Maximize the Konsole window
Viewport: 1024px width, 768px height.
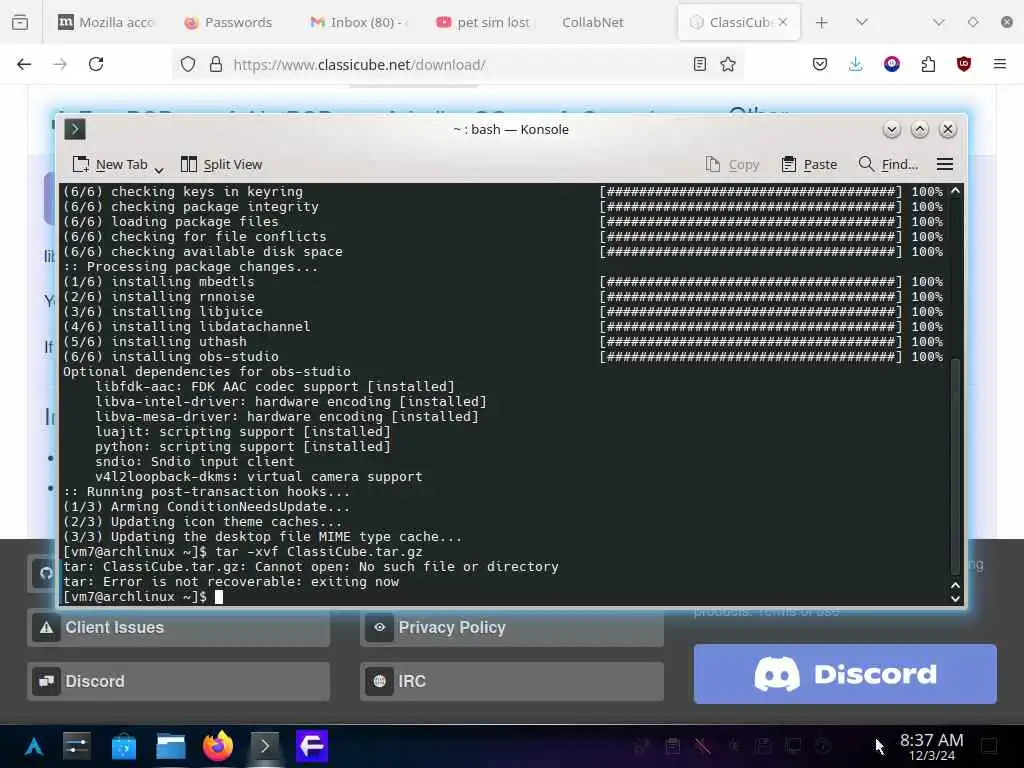tap(920, 129)
